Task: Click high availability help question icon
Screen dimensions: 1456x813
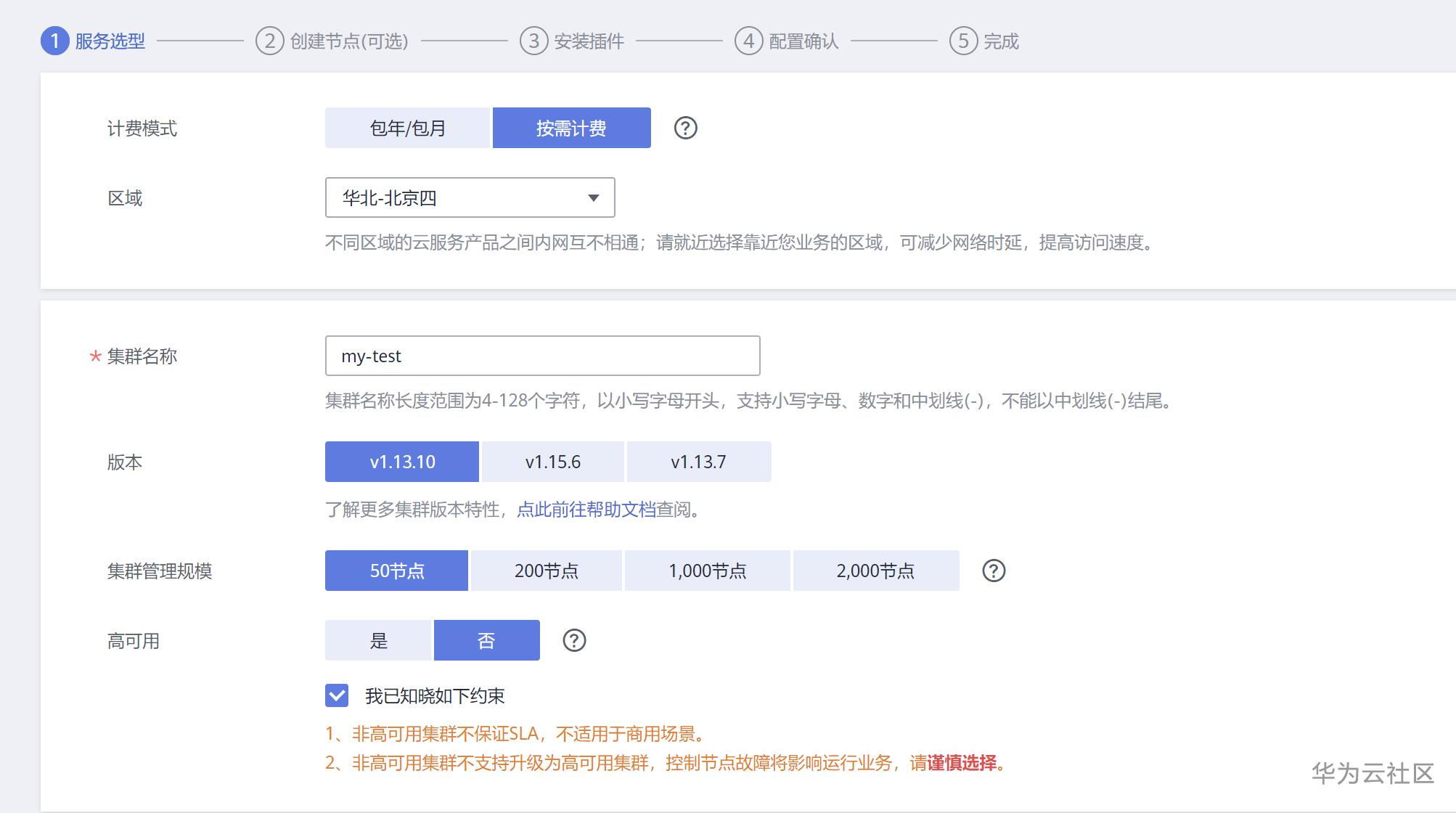Action: click(573, 640)
